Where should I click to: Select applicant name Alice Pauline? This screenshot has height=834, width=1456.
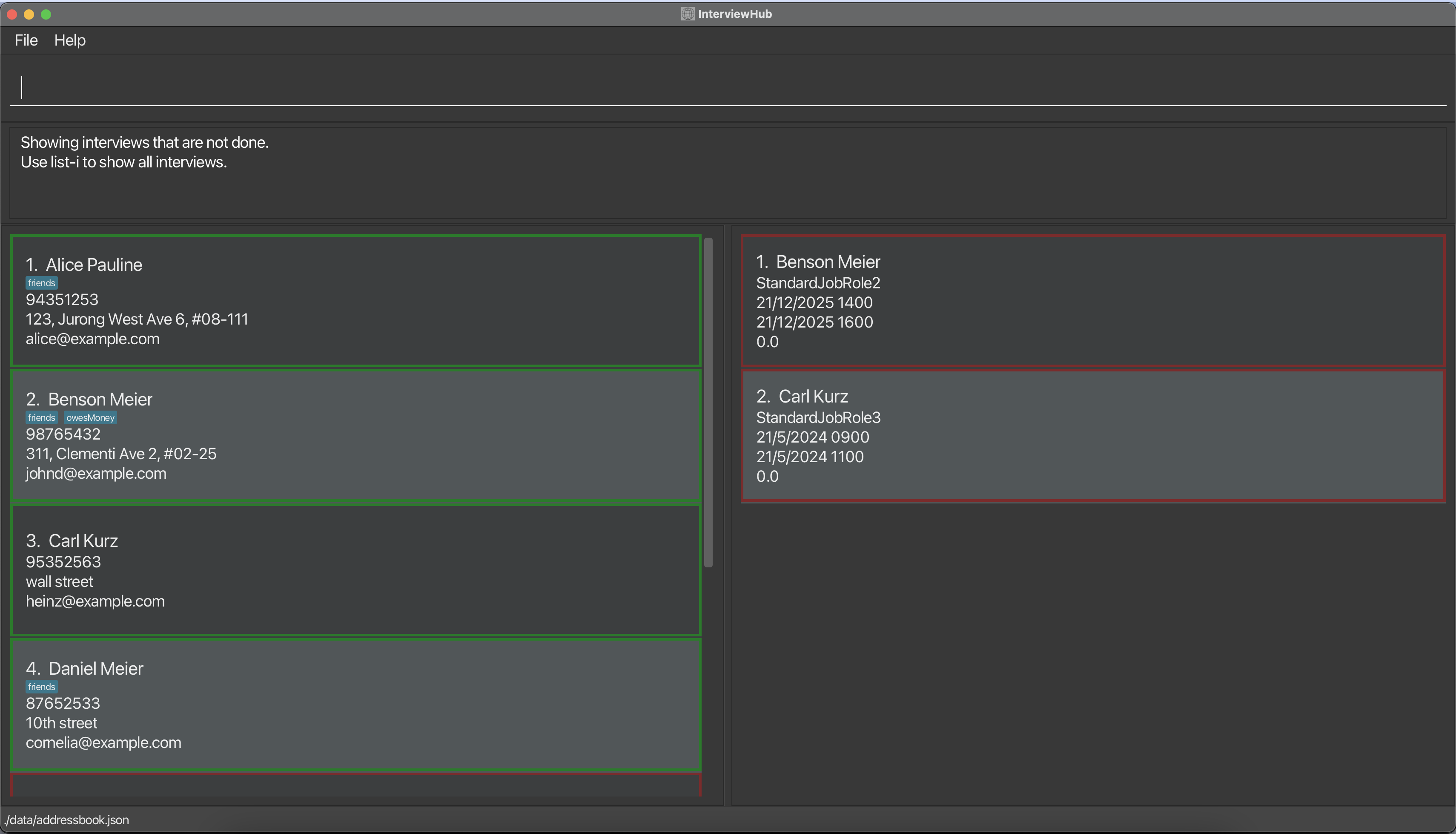94,265
